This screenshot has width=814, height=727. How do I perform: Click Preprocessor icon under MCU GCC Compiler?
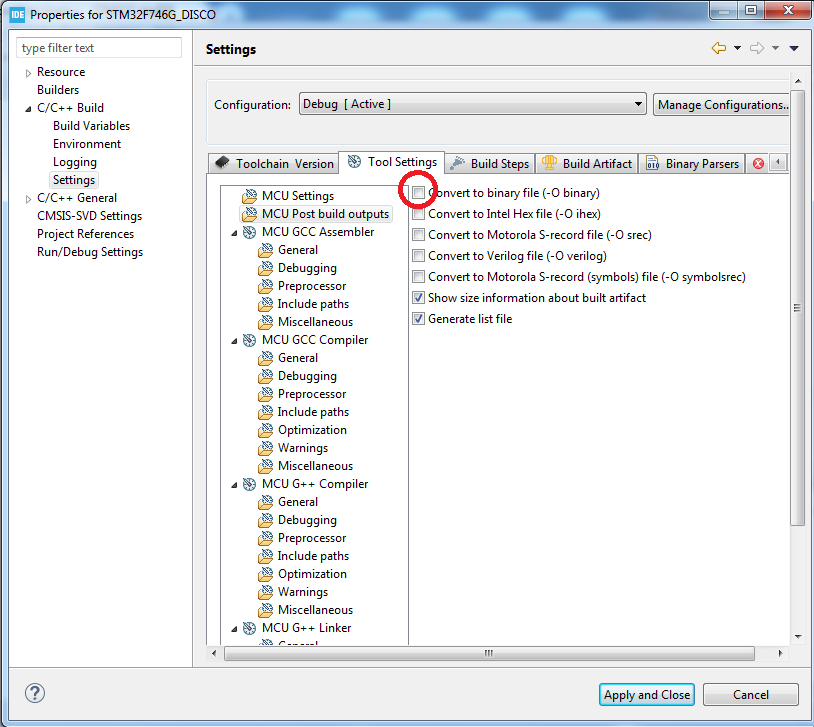(x=266, y=394)
